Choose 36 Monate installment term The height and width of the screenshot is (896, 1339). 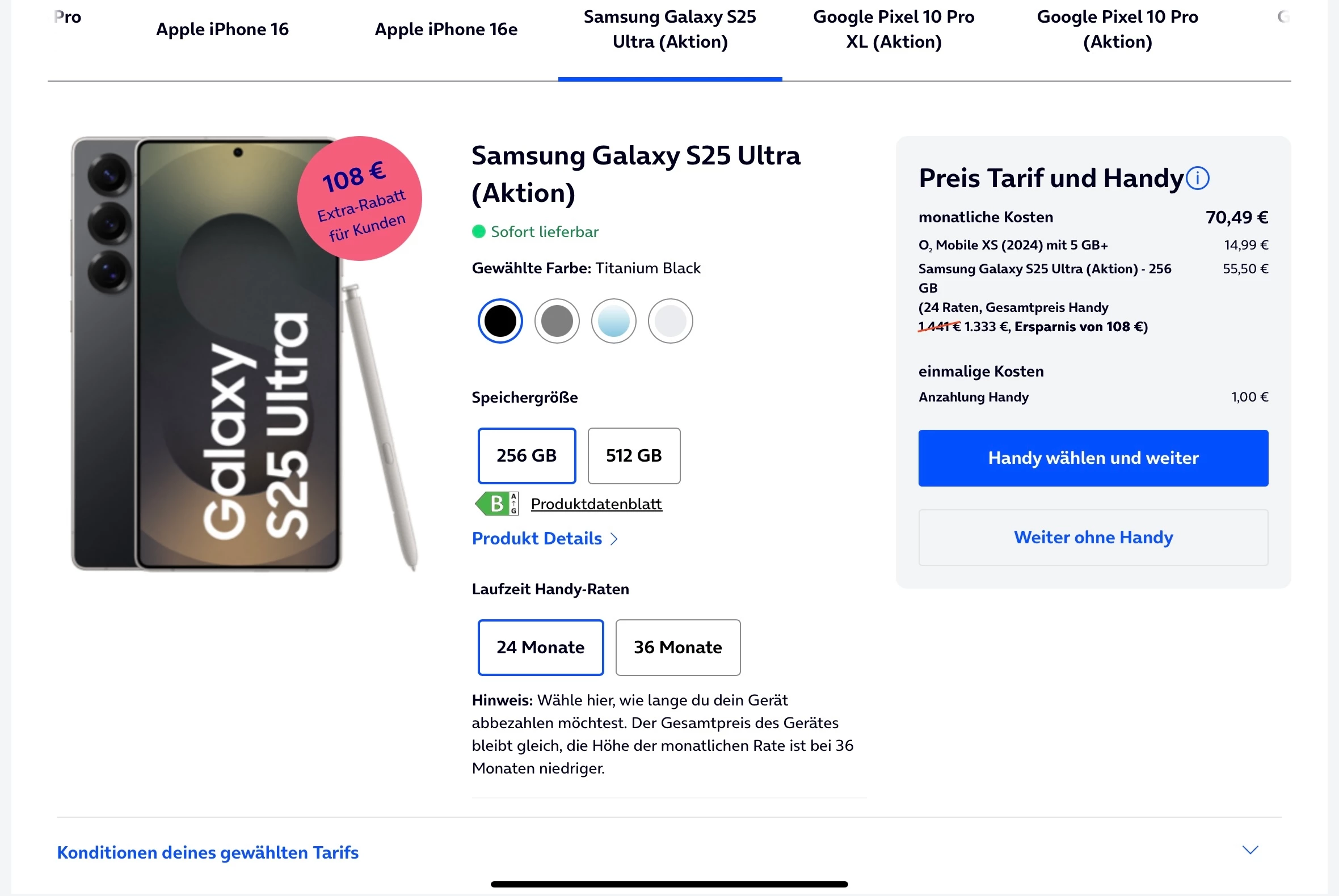click(677, 647)
